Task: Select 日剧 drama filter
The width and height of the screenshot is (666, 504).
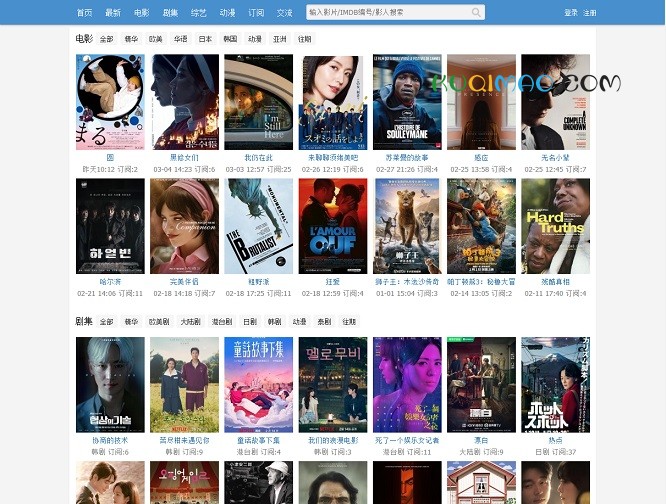Action: coord(250,322)
